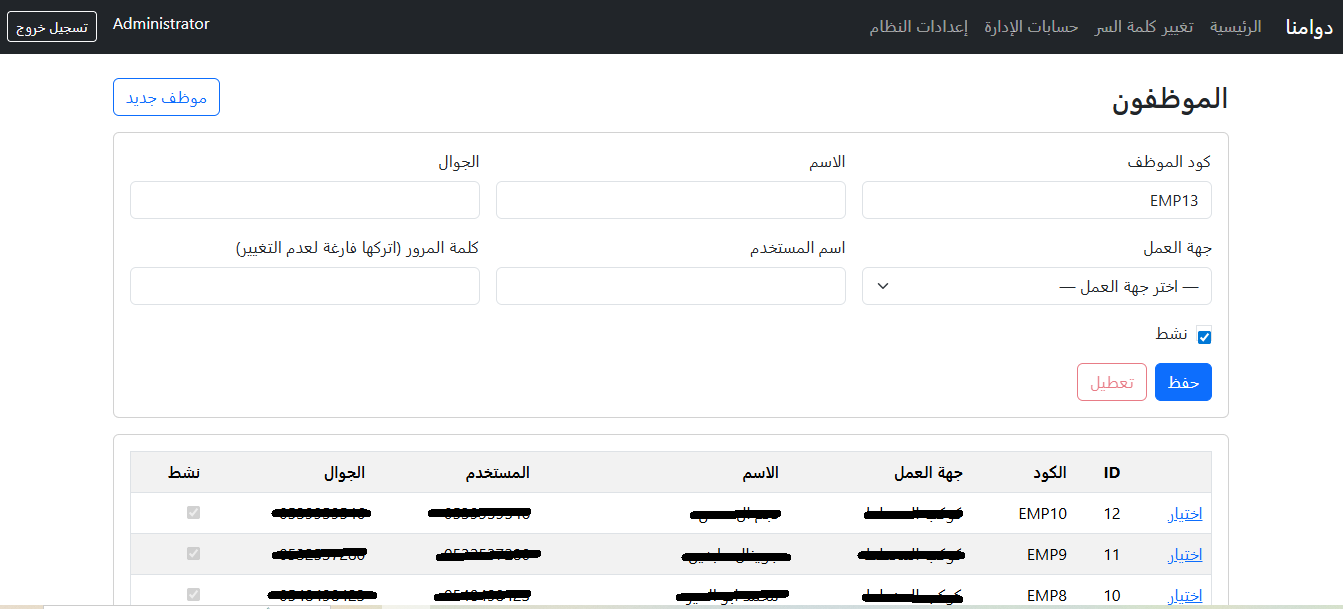Click the كود الموظف field containing EMP13
Screen dimensions: 1343x609
(x=1036, y=200)
